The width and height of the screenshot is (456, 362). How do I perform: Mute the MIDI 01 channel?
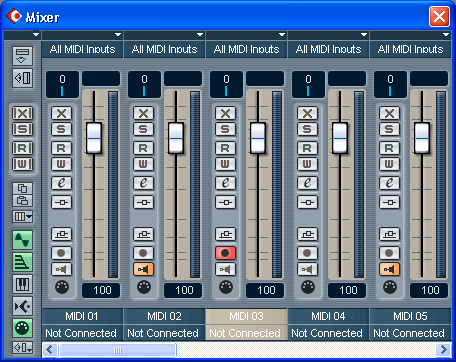(x=61, y=113)
